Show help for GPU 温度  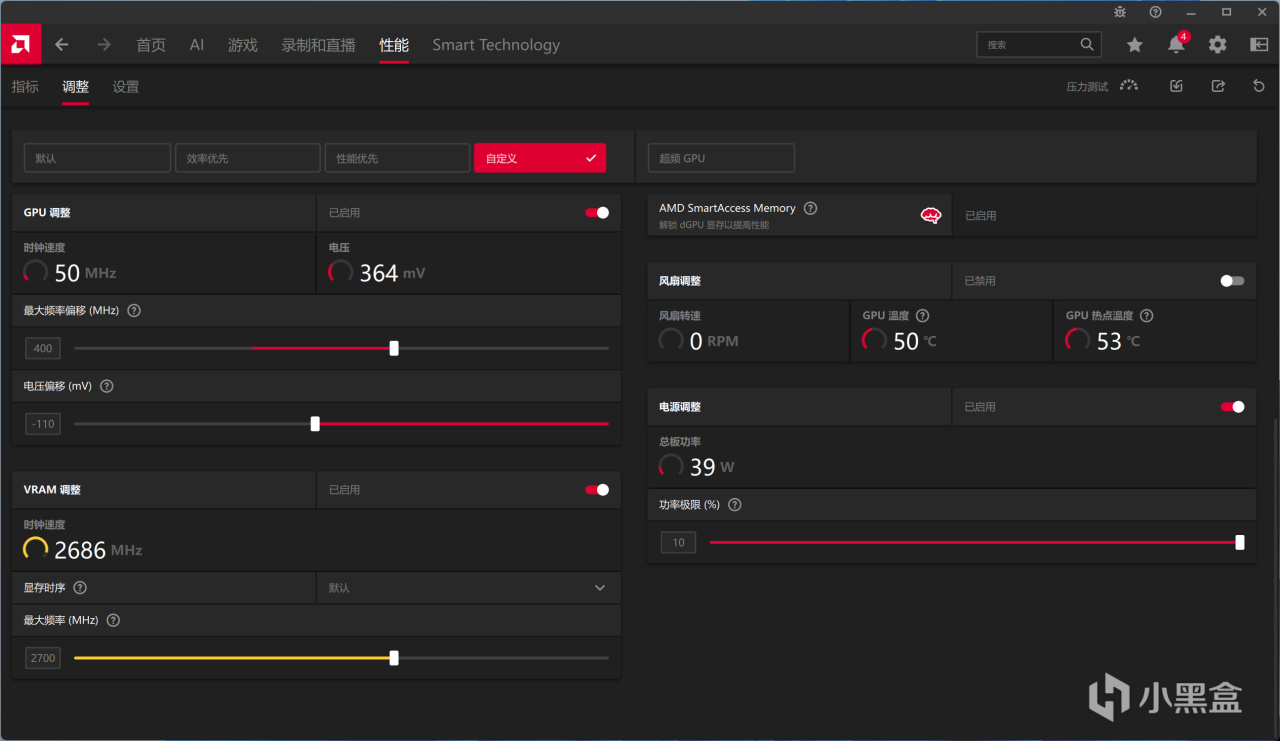(x=922, y=315)
